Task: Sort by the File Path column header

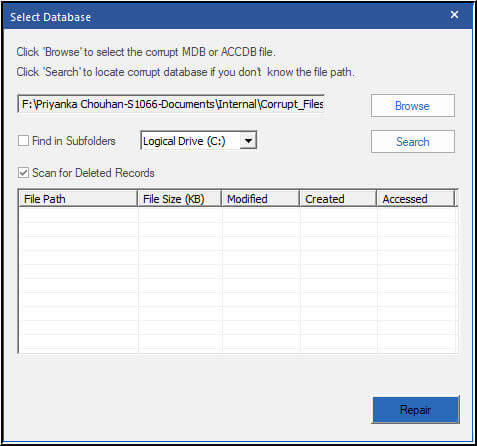Action: [78, 199]
